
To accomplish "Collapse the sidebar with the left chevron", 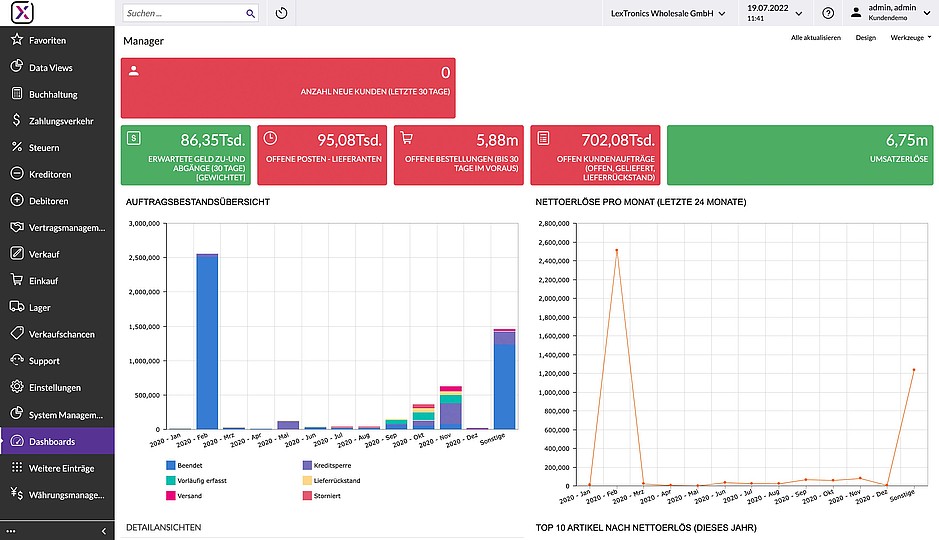I will 104,531.
